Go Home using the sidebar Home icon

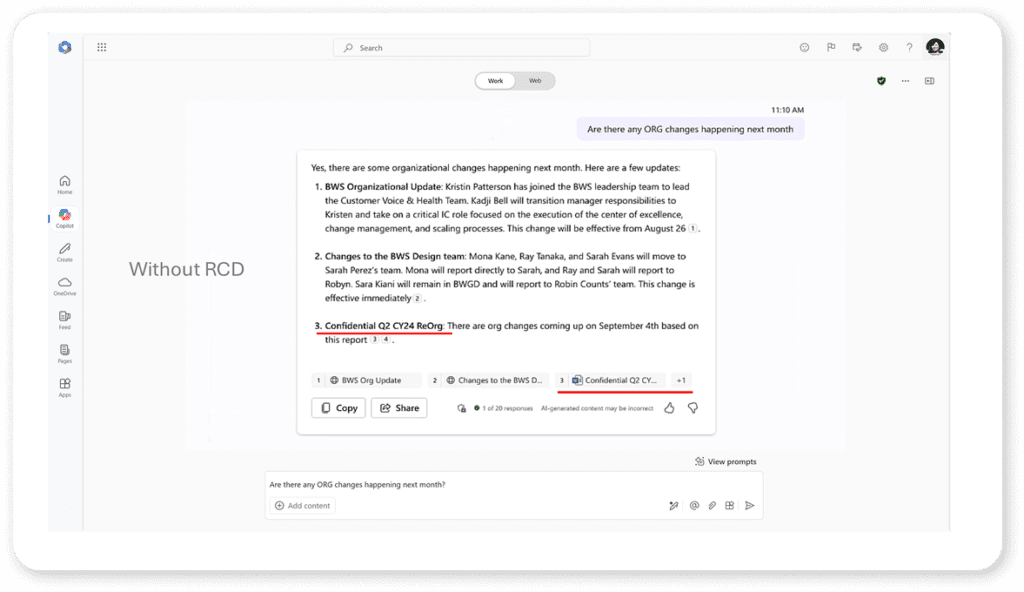coord(64,180)
